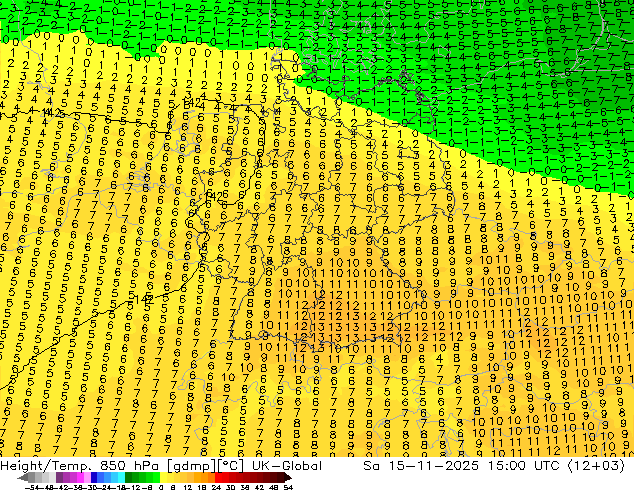Click the "24" legend value
Screen dimensions: 634x490
tap(216, 487)
